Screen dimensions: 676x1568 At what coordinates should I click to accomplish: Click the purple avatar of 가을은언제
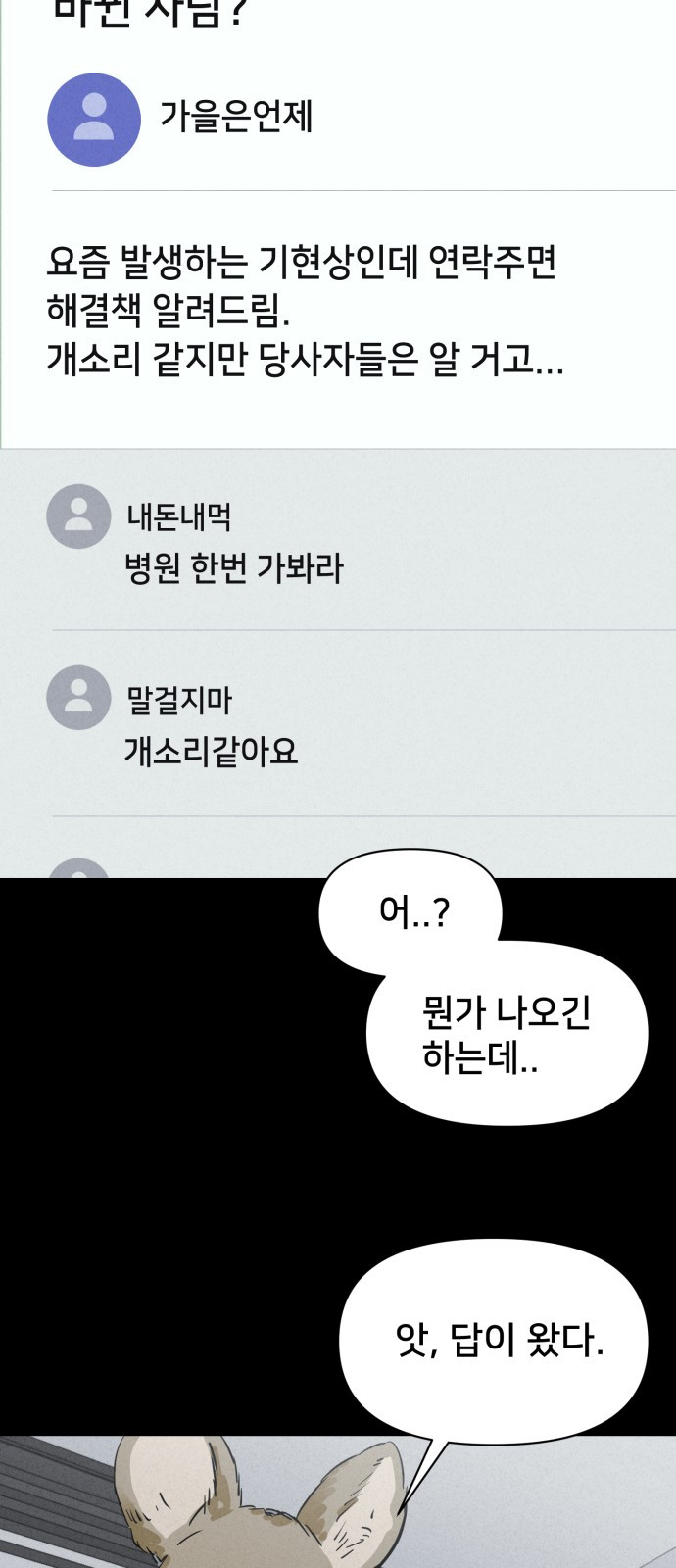point(94,120)
